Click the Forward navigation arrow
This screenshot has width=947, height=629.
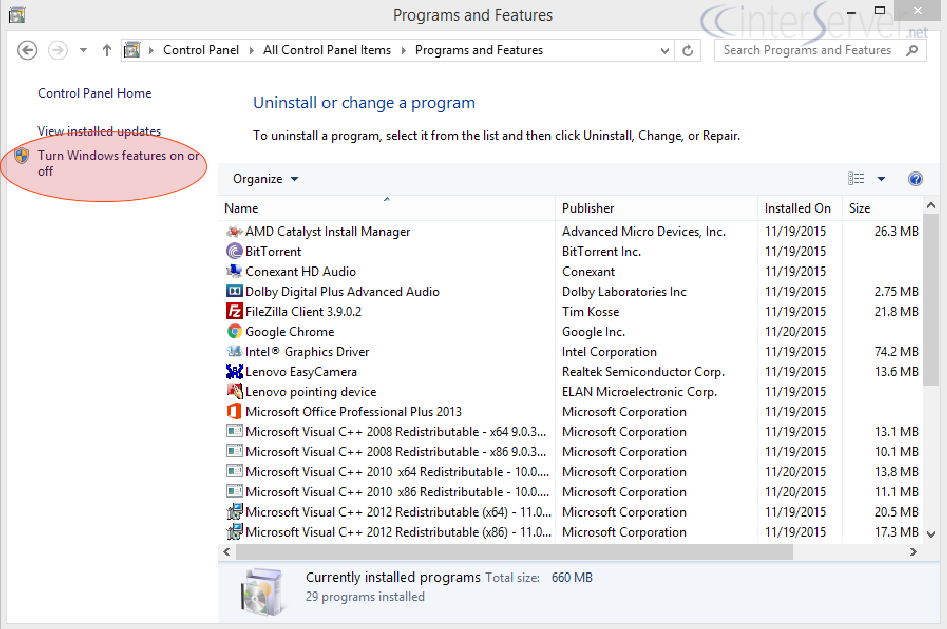[58, 50]
